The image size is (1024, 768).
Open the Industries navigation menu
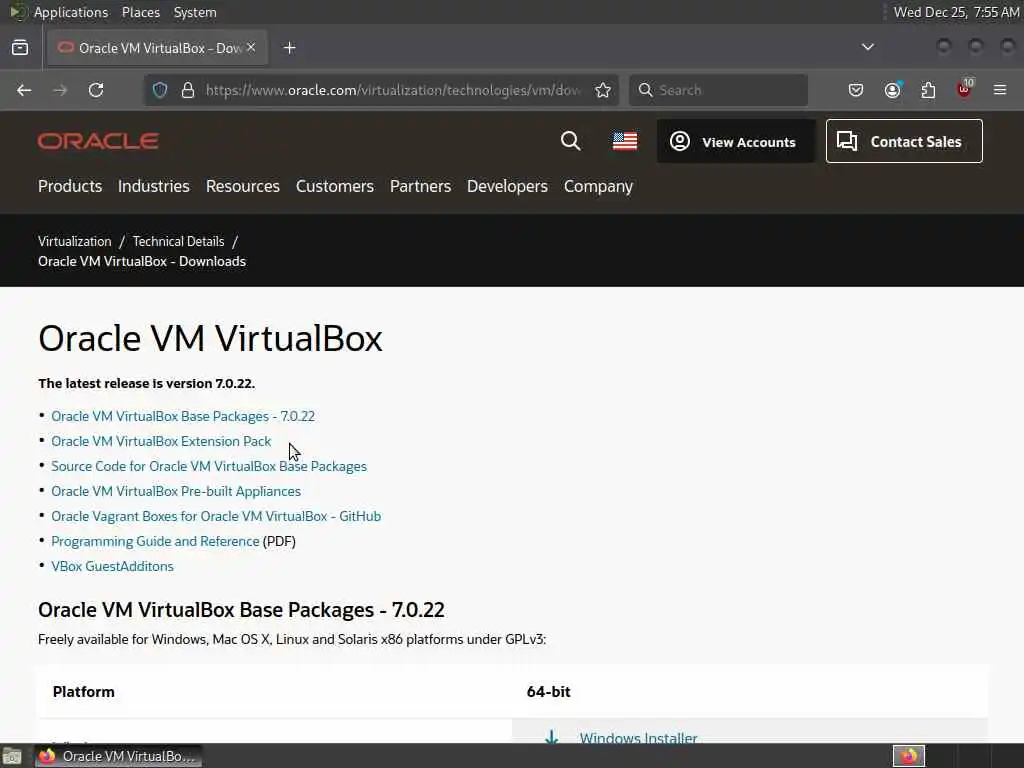pyautogui.click(x=153, y=186)
